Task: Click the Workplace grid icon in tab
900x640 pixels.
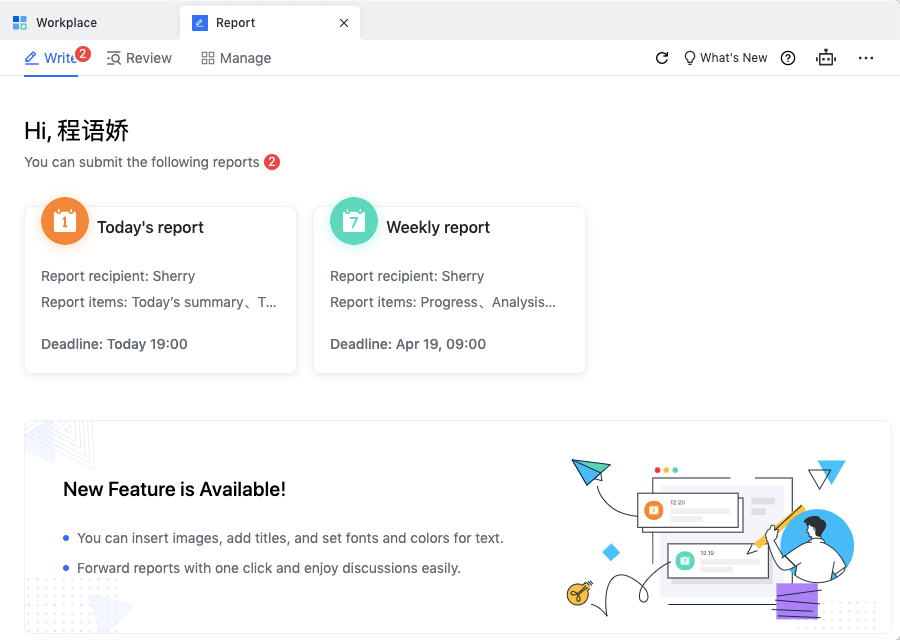Action: point(20,22)
